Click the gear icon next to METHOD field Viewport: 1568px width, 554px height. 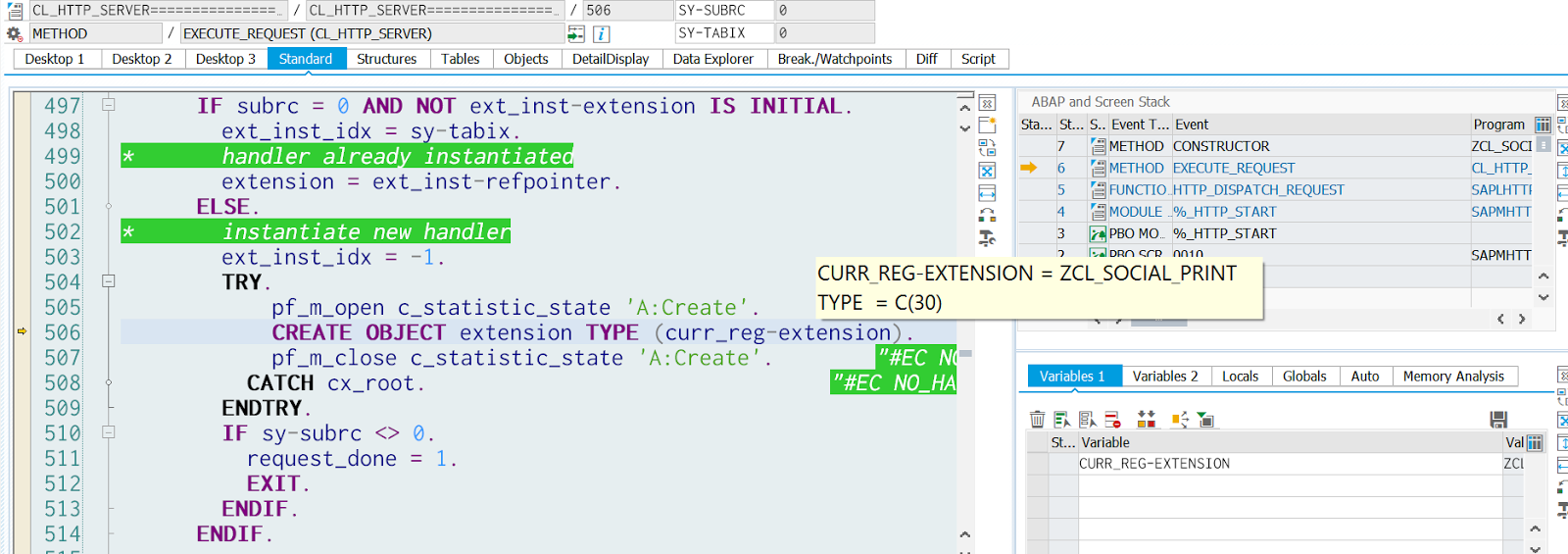coord(14,33)
